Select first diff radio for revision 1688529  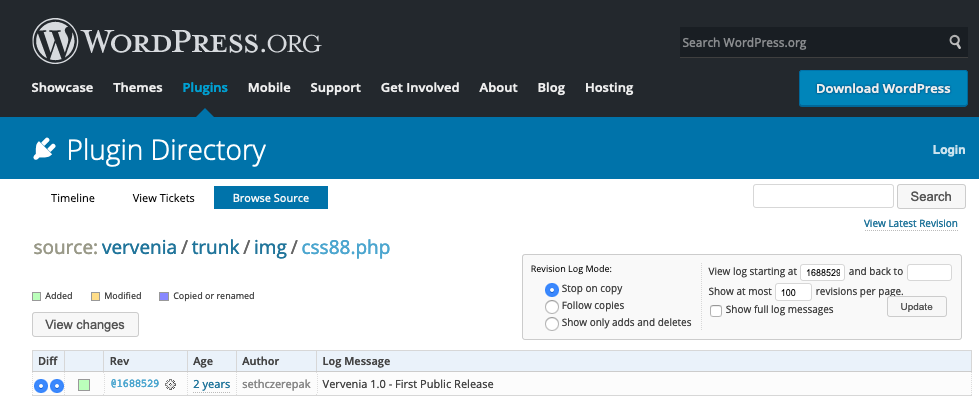coord(41,386)
